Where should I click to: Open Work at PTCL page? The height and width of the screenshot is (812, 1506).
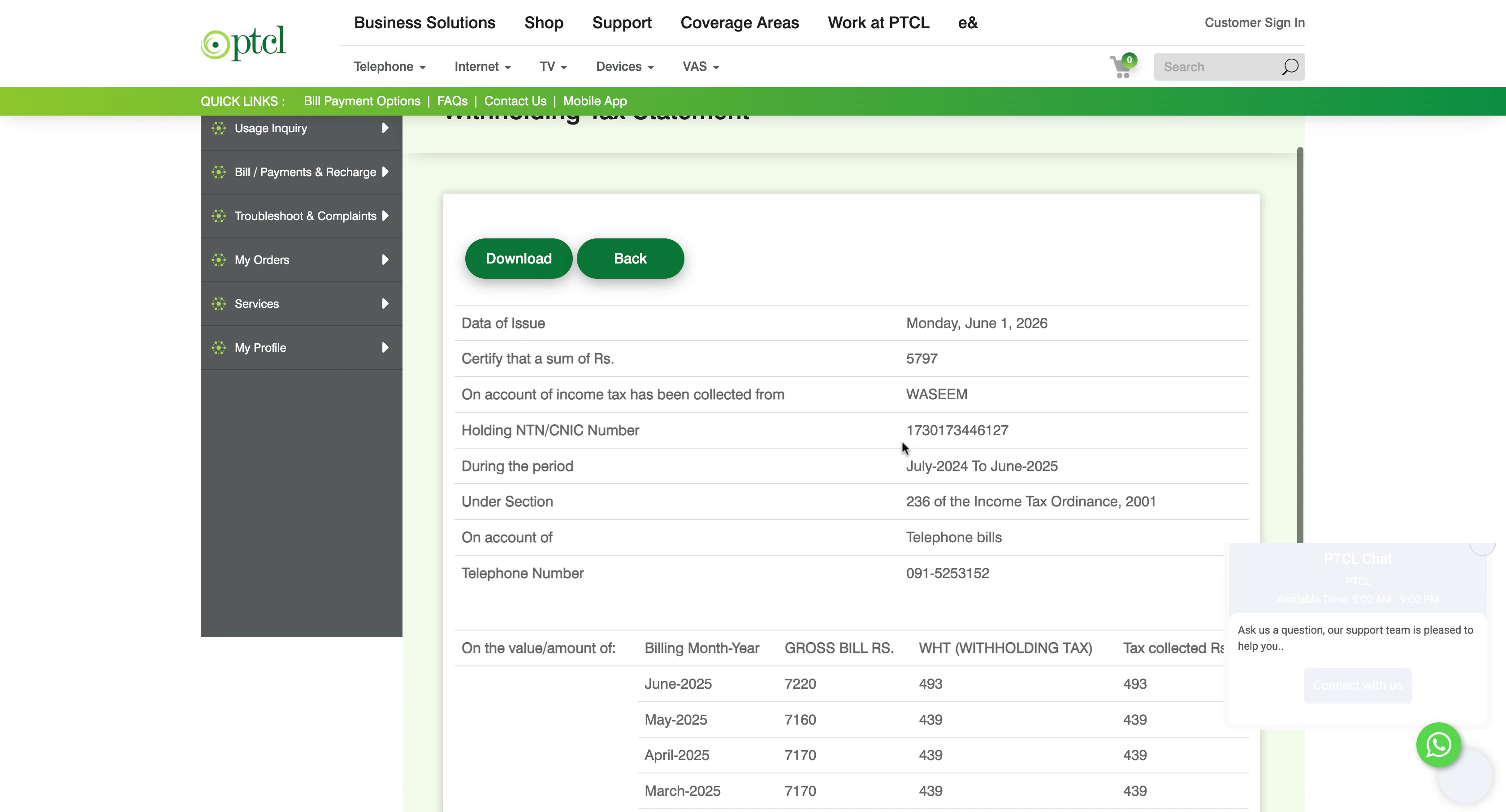pyautogui.click(x=878, y=23)
